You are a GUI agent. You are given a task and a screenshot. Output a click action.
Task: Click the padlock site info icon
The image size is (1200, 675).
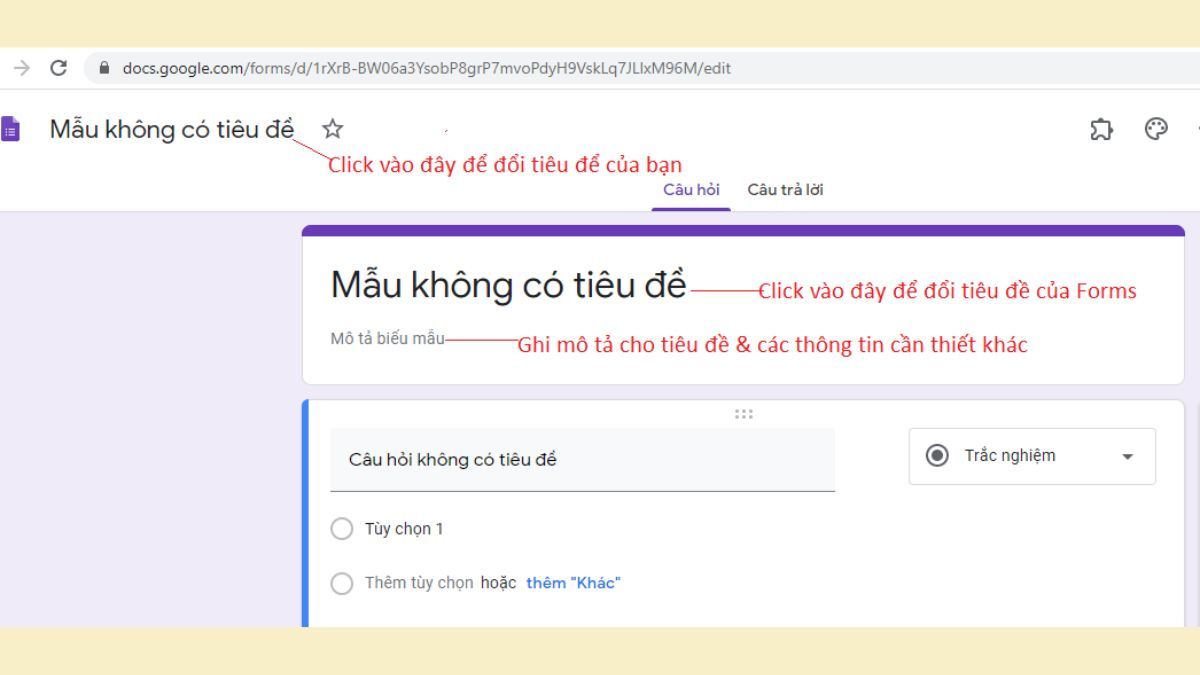point(103,68)
